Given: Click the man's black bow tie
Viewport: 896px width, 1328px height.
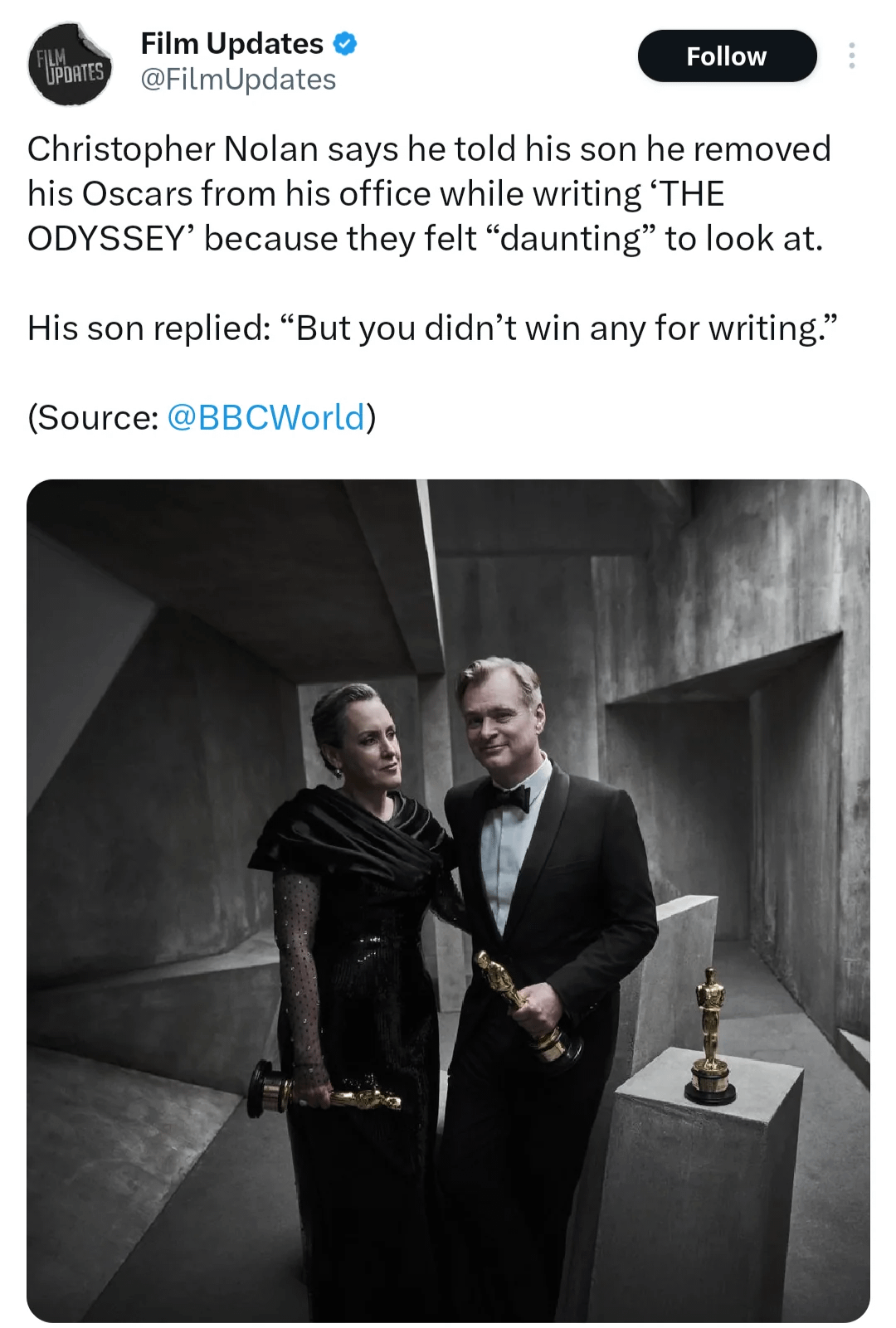Looking at the screenshot, I should [x=507, y=797].
